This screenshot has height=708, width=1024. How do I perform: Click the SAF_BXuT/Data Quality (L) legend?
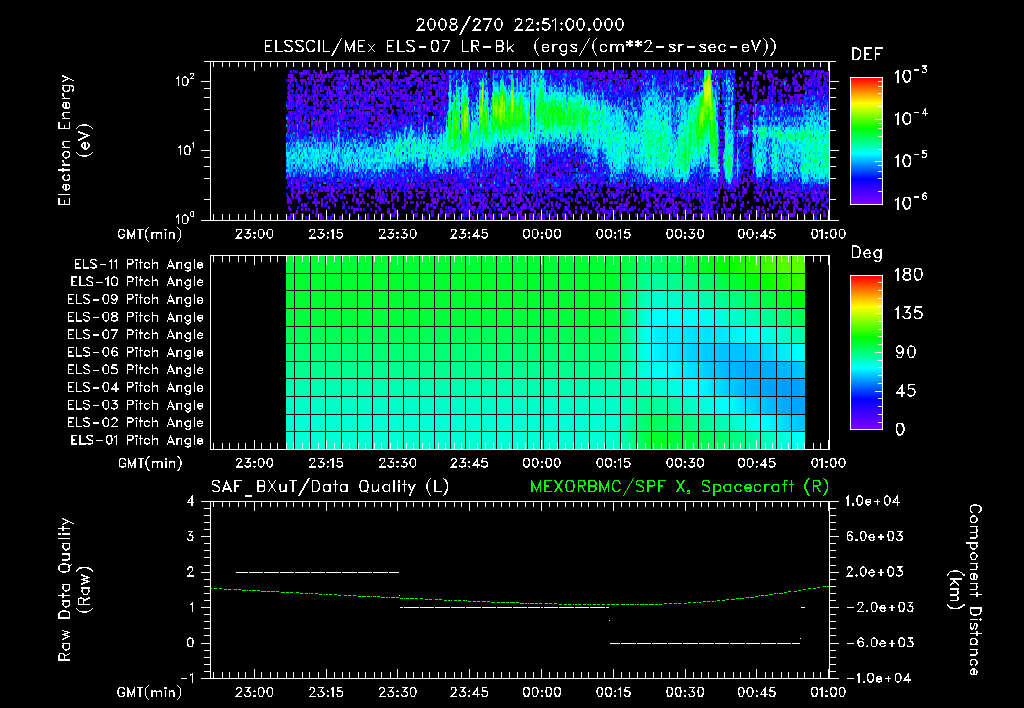[x=330, y=487]
